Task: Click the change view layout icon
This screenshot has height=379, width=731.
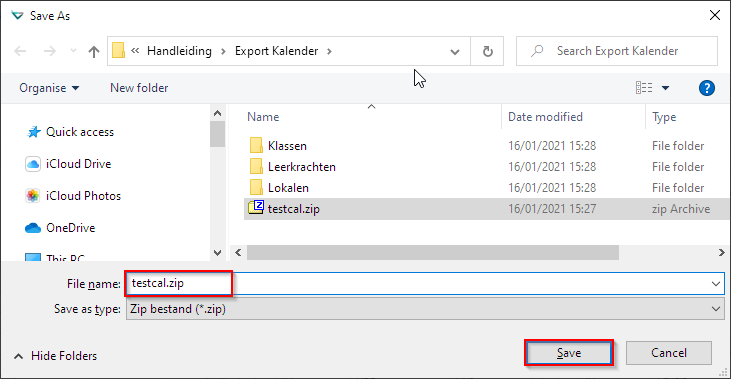Action: coord(644,88)
